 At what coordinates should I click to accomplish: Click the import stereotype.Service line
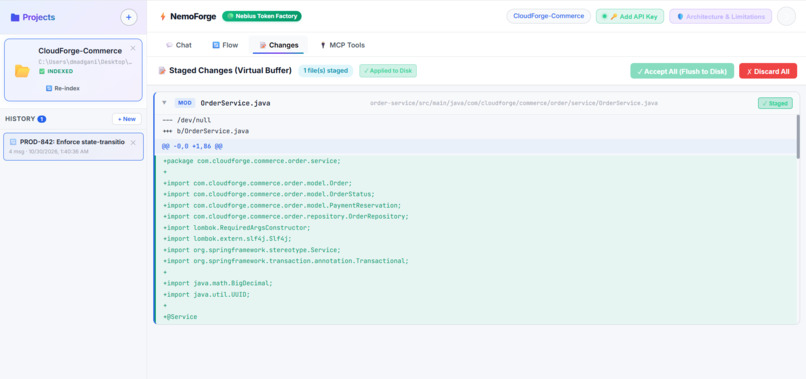(252, 250)
